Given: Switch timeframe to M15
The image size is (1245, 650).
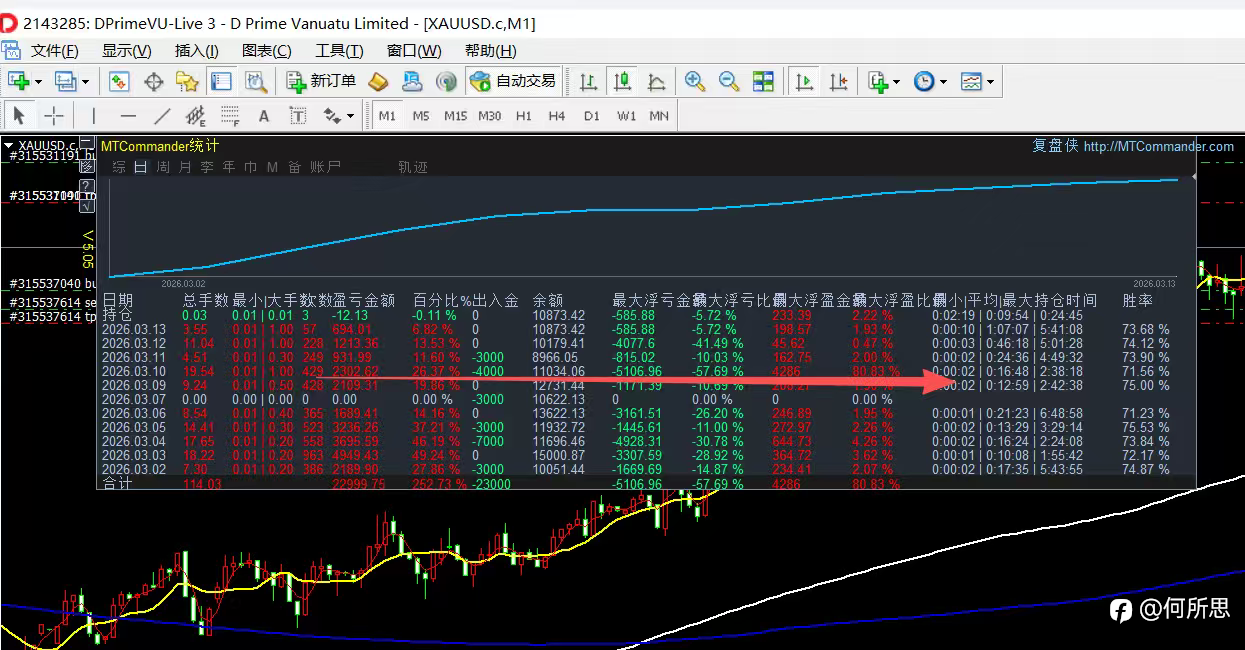Looking at the screenshot, I should [455, 116].
